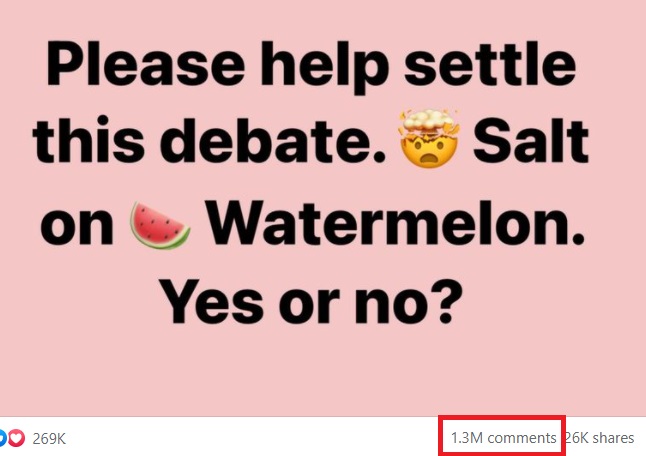Open the pink post image background

(x=323, y=208)
